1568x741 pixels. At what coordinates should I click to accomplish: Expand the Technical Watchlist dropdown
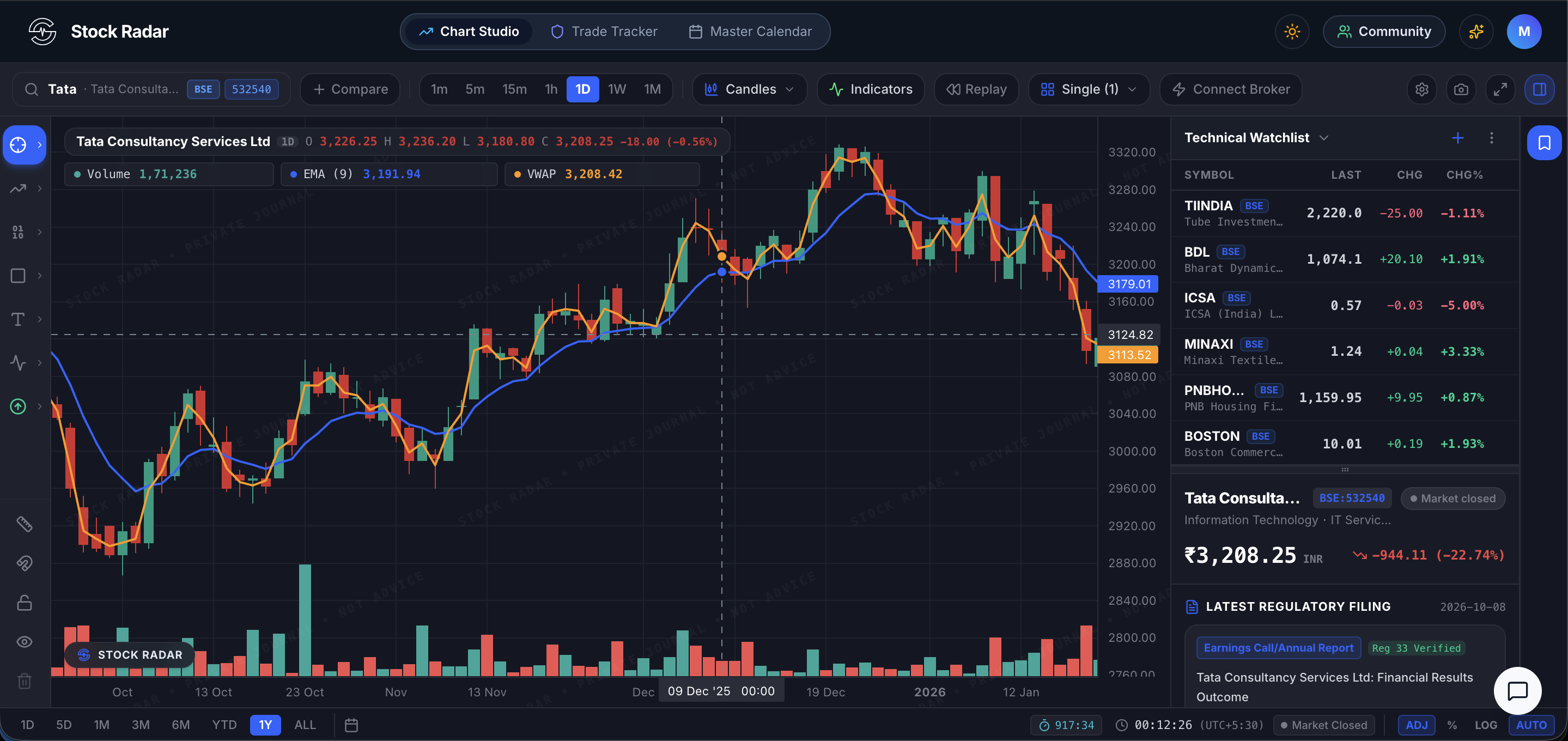(1324, 138)
